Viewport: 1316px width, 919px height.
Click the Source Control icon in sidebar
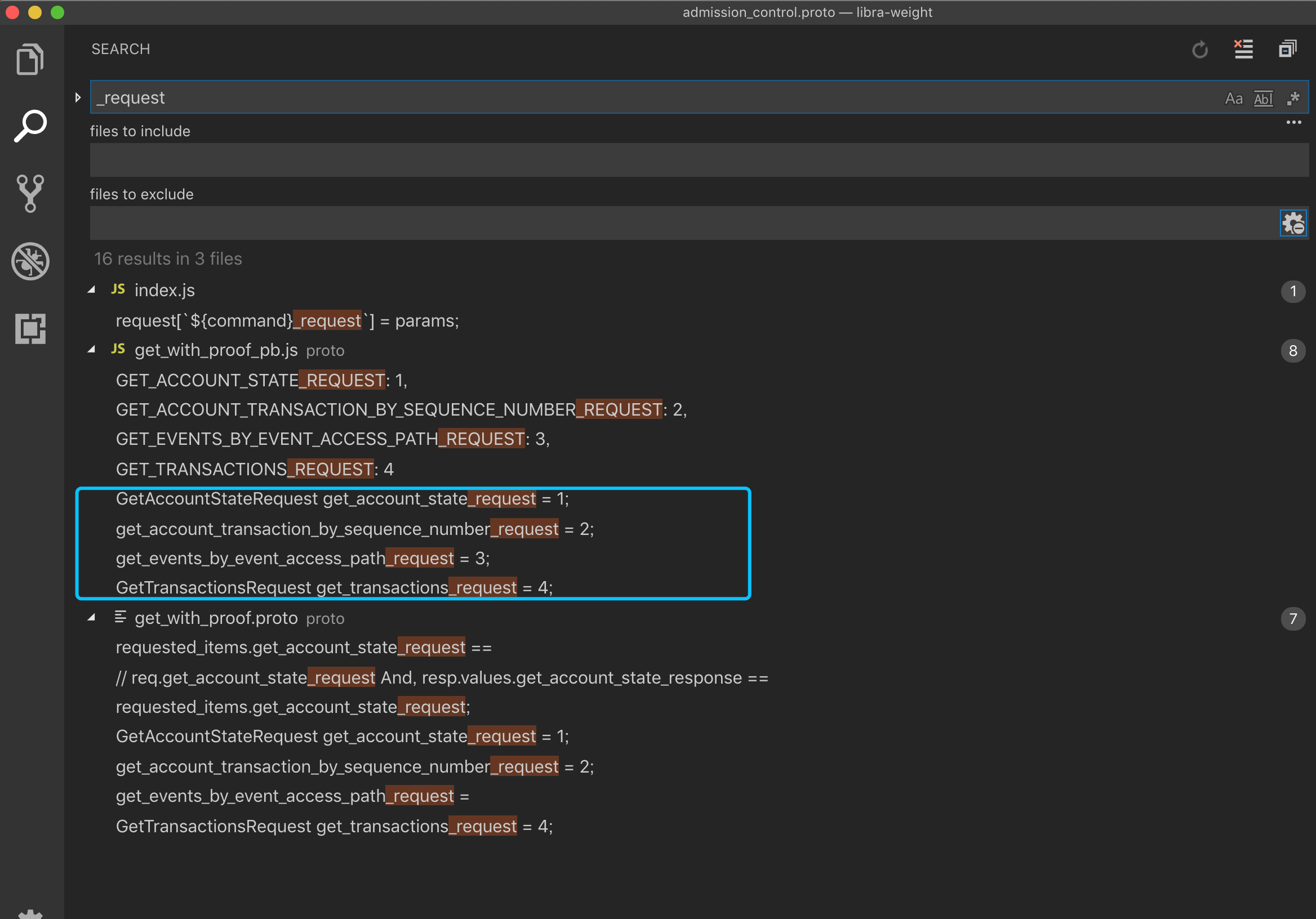tap(30, 195)
